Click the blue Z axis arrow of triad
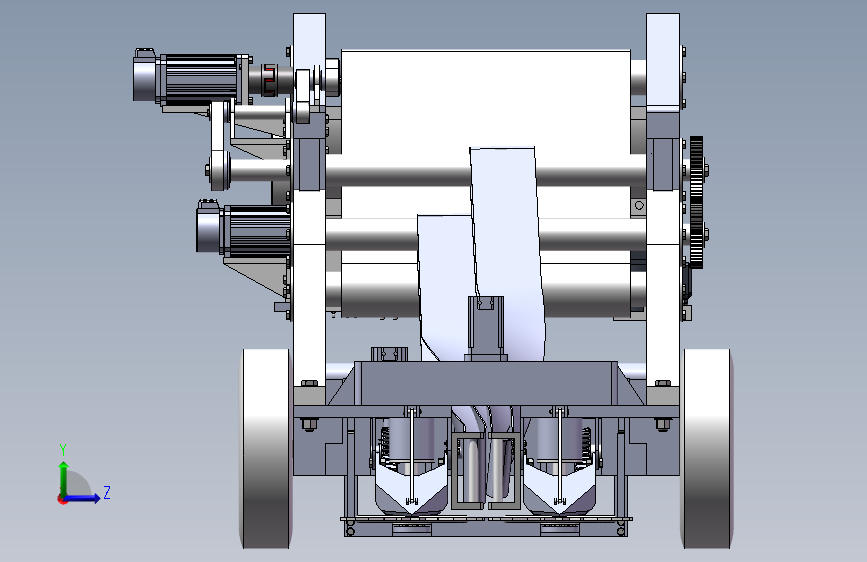Screen dimensions: 867x562 coord(84,498)
